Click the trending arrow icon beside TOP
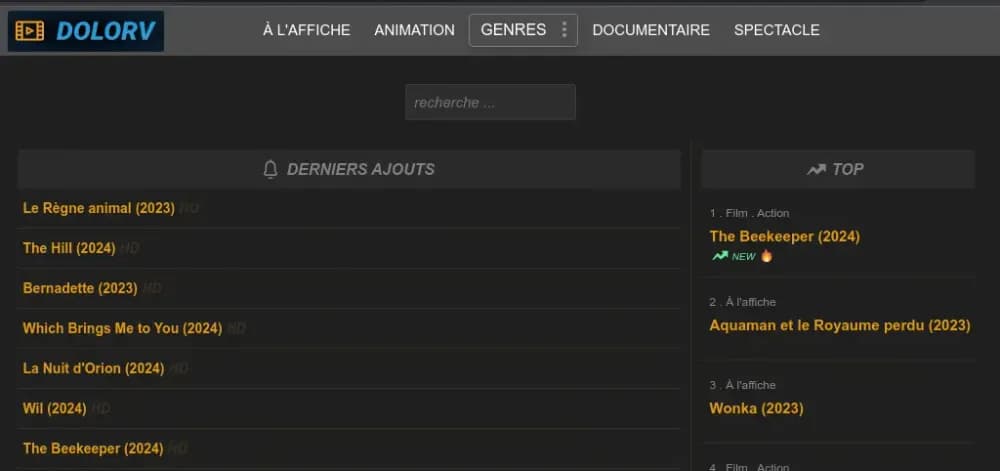Image resolution: width=1000 pixels, height=471 pixels. pyautogui.click(x=816, y=170)
